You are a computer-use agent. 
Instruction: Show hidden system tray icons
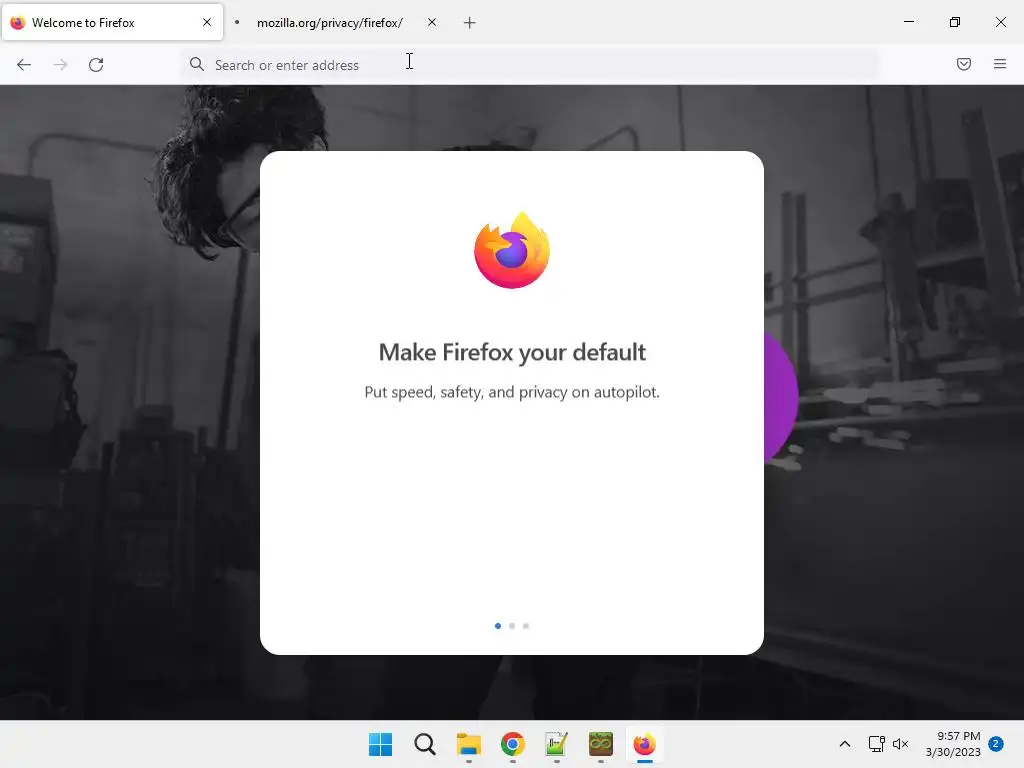(x=844, y=744)
